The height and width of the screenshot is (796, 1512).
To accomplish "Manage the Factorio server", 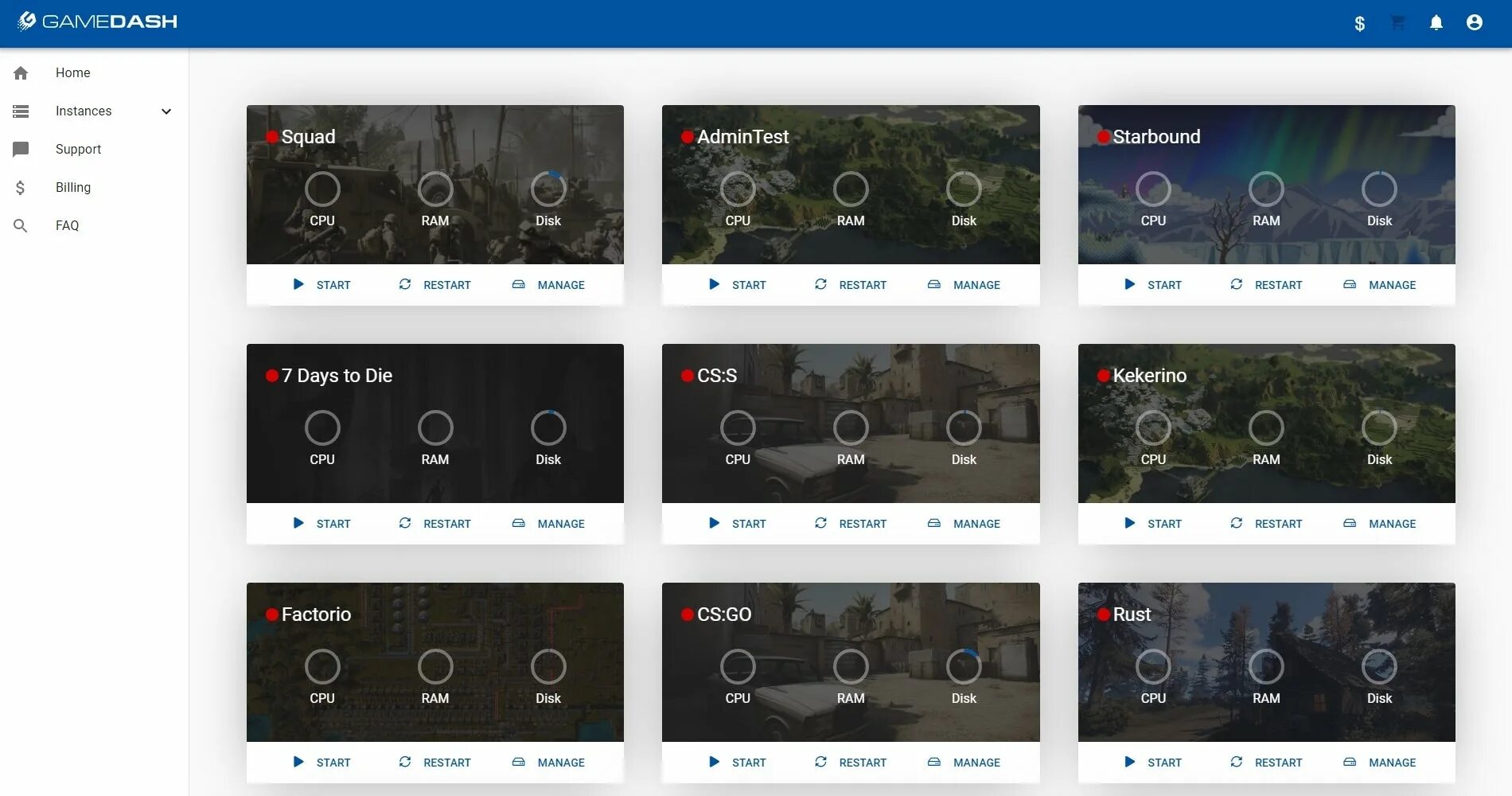I will [x=548, y=763].
